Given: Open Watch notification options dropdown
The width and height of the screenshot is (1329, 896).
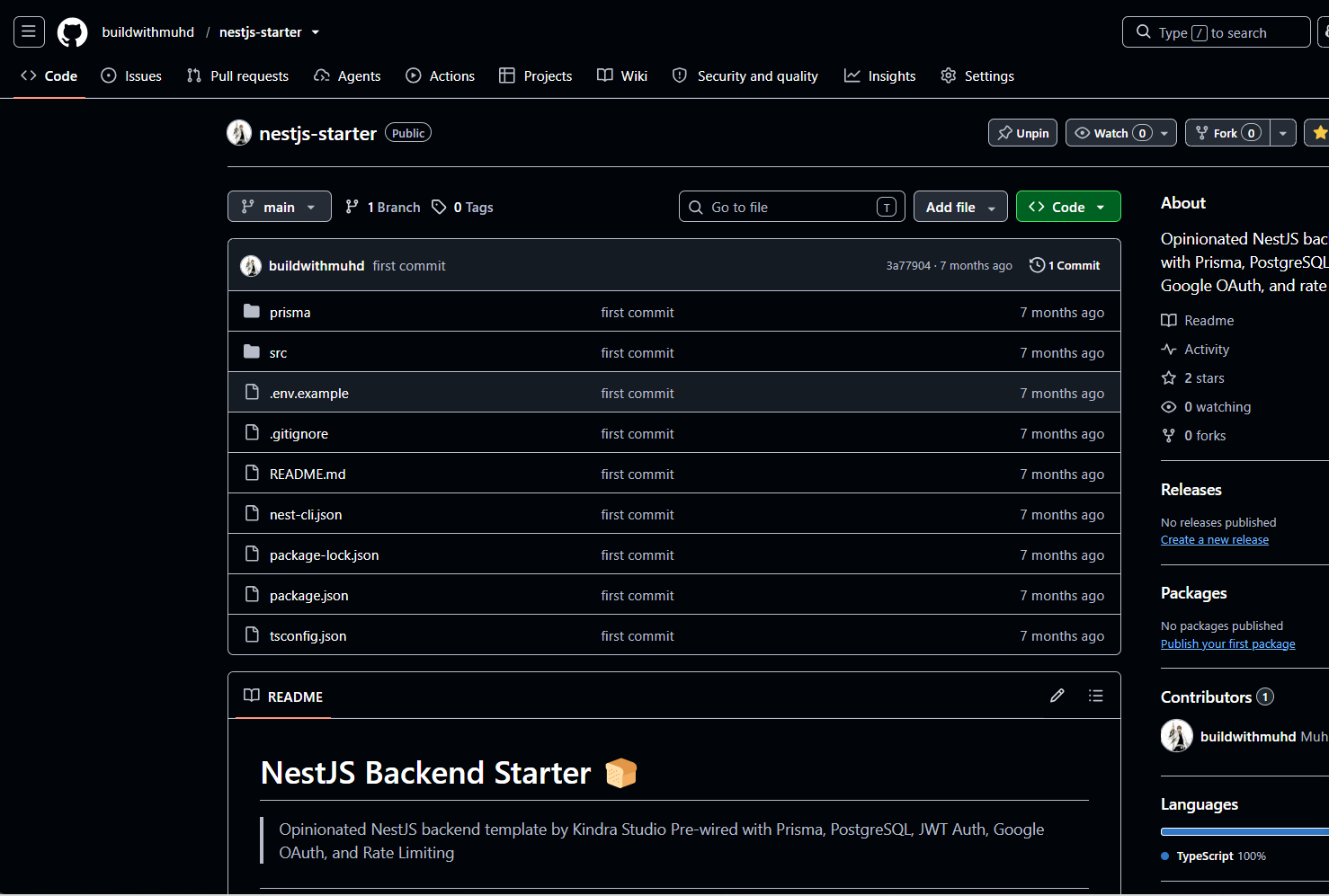Looking at the screenshot, I should coord(1164,133).
